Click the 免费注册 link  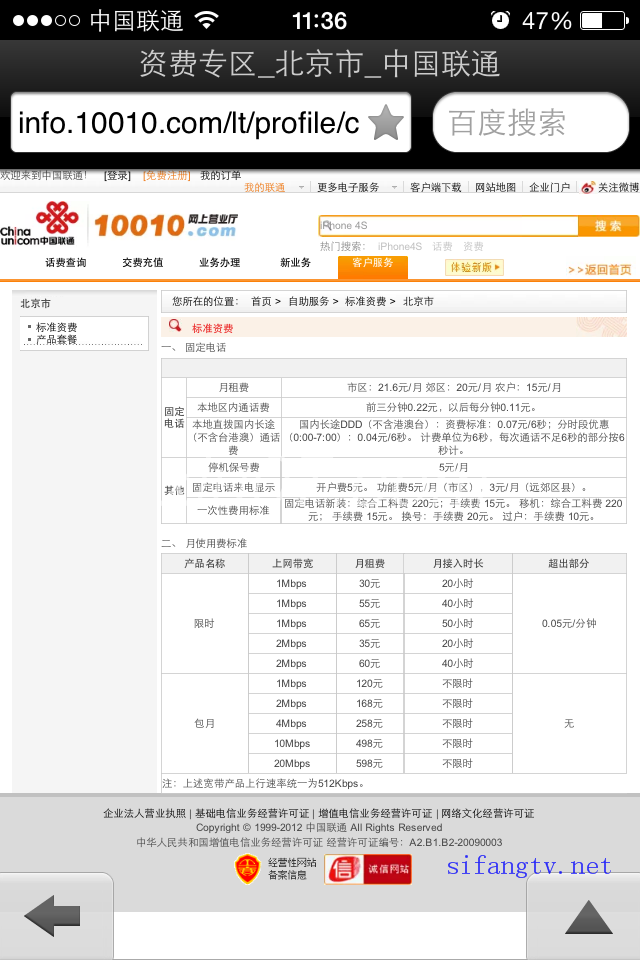[x=167, y=176]
